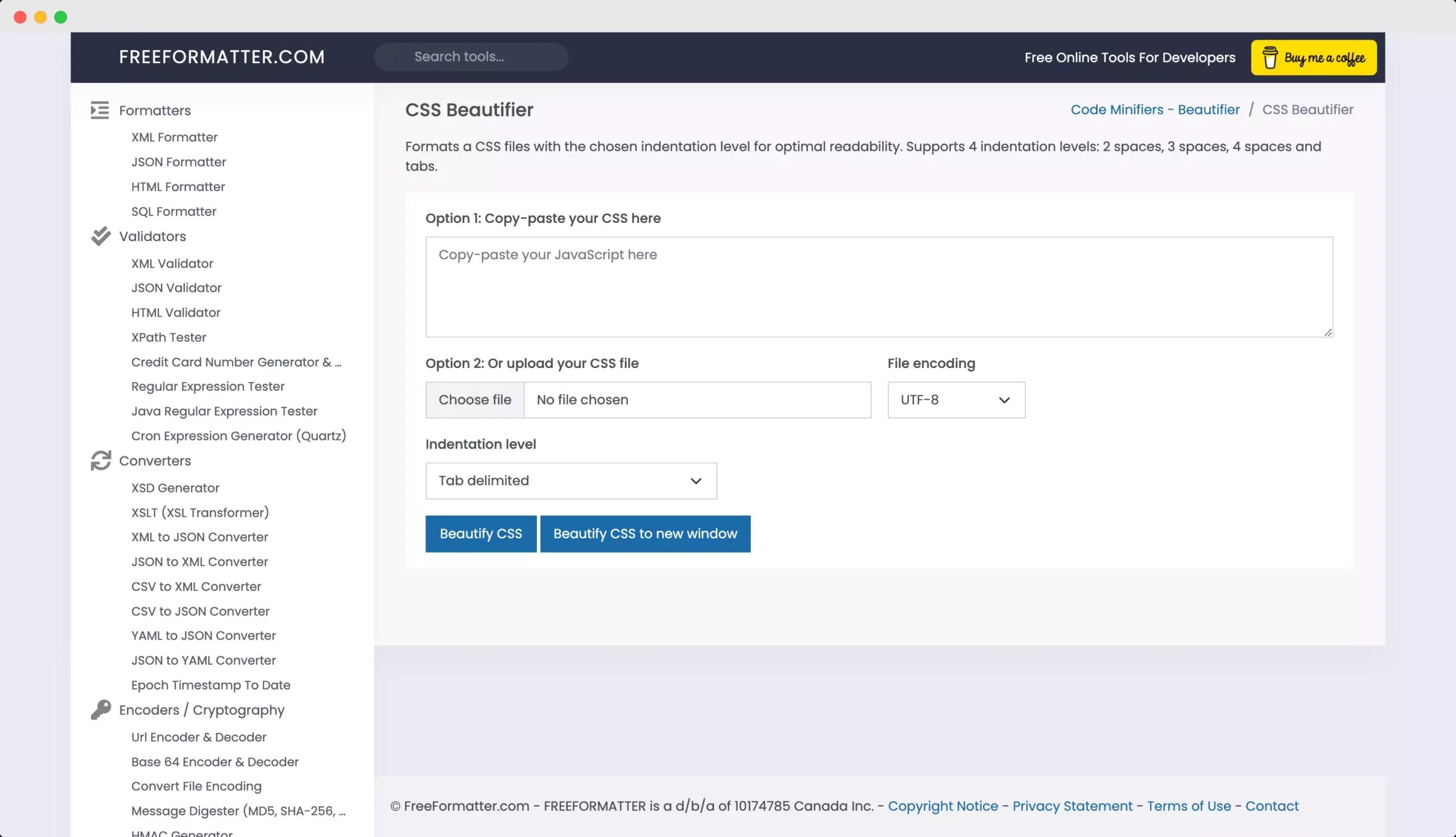Click inside the CSS paste textarea
Viewport: 1456px width, 837px height.
(878, 287)
